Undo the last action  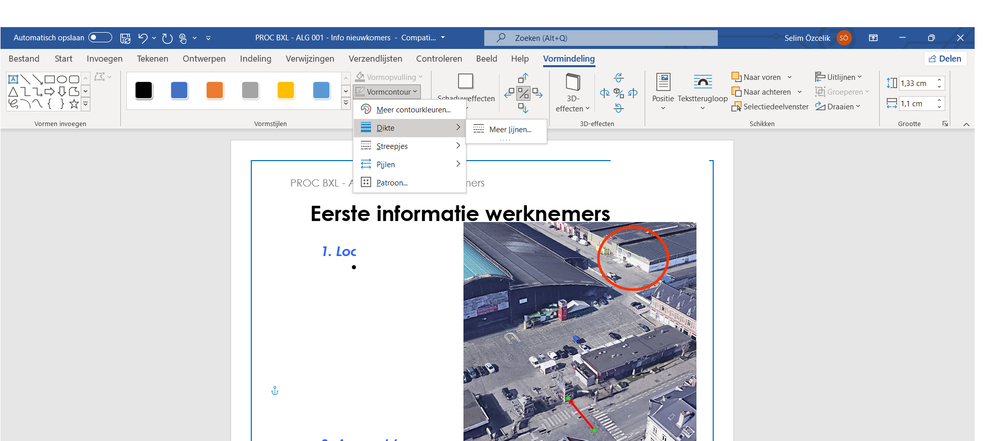pyautogui.click(x=143, y=38)
